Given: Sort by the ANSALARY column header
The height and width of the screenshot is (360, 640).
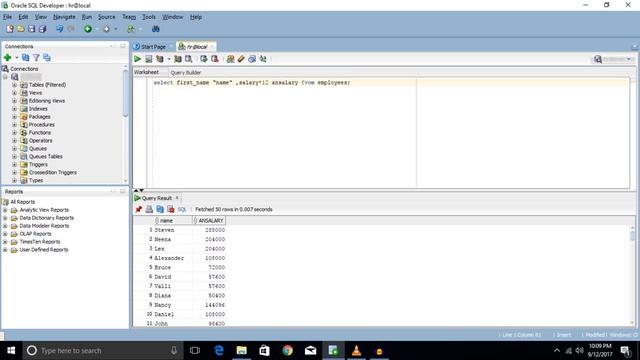Looking at the screenshot, I should point(209,221).
